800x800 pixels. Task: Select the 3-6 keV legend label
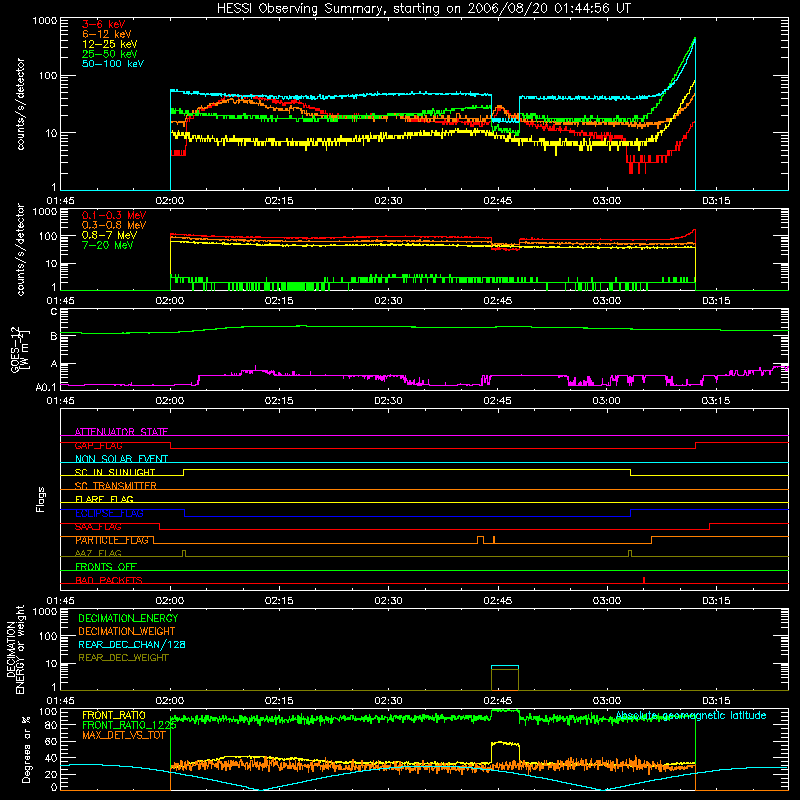103,24
